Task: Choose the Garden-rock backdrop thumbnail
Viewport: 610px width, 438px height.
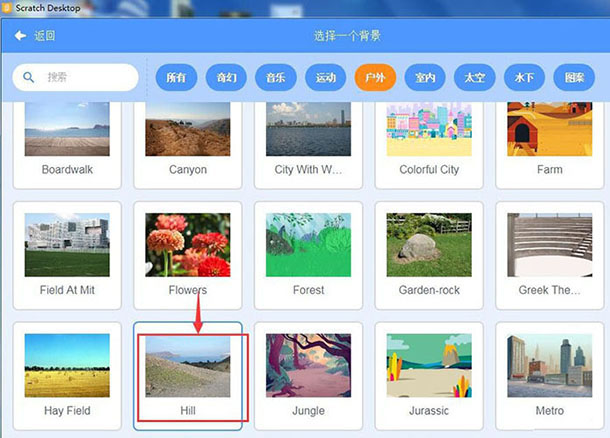Action: pos(429,245)
